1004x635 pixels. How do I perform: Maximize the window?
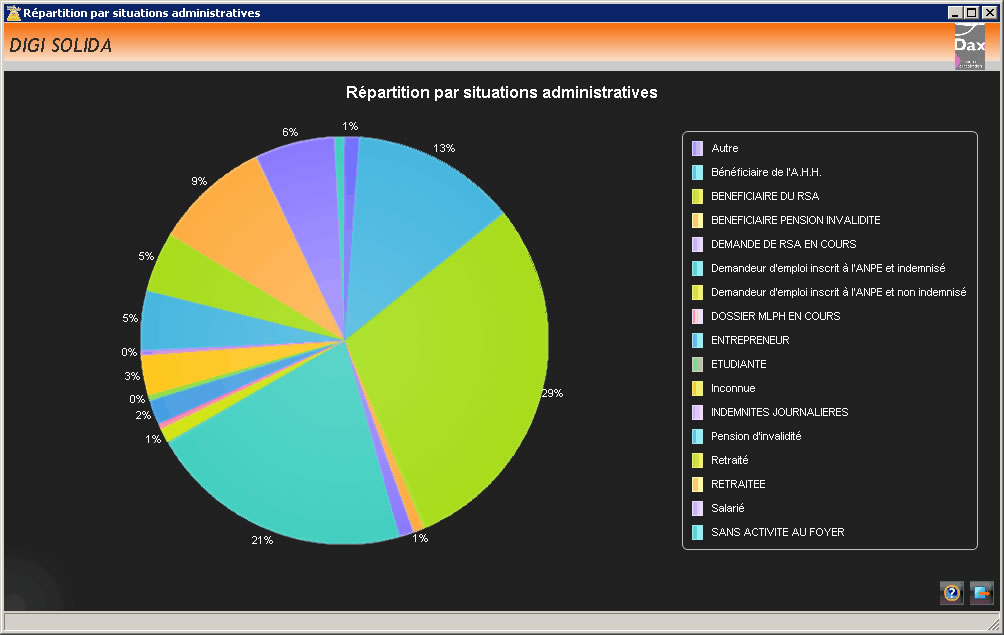click(972, 13)
